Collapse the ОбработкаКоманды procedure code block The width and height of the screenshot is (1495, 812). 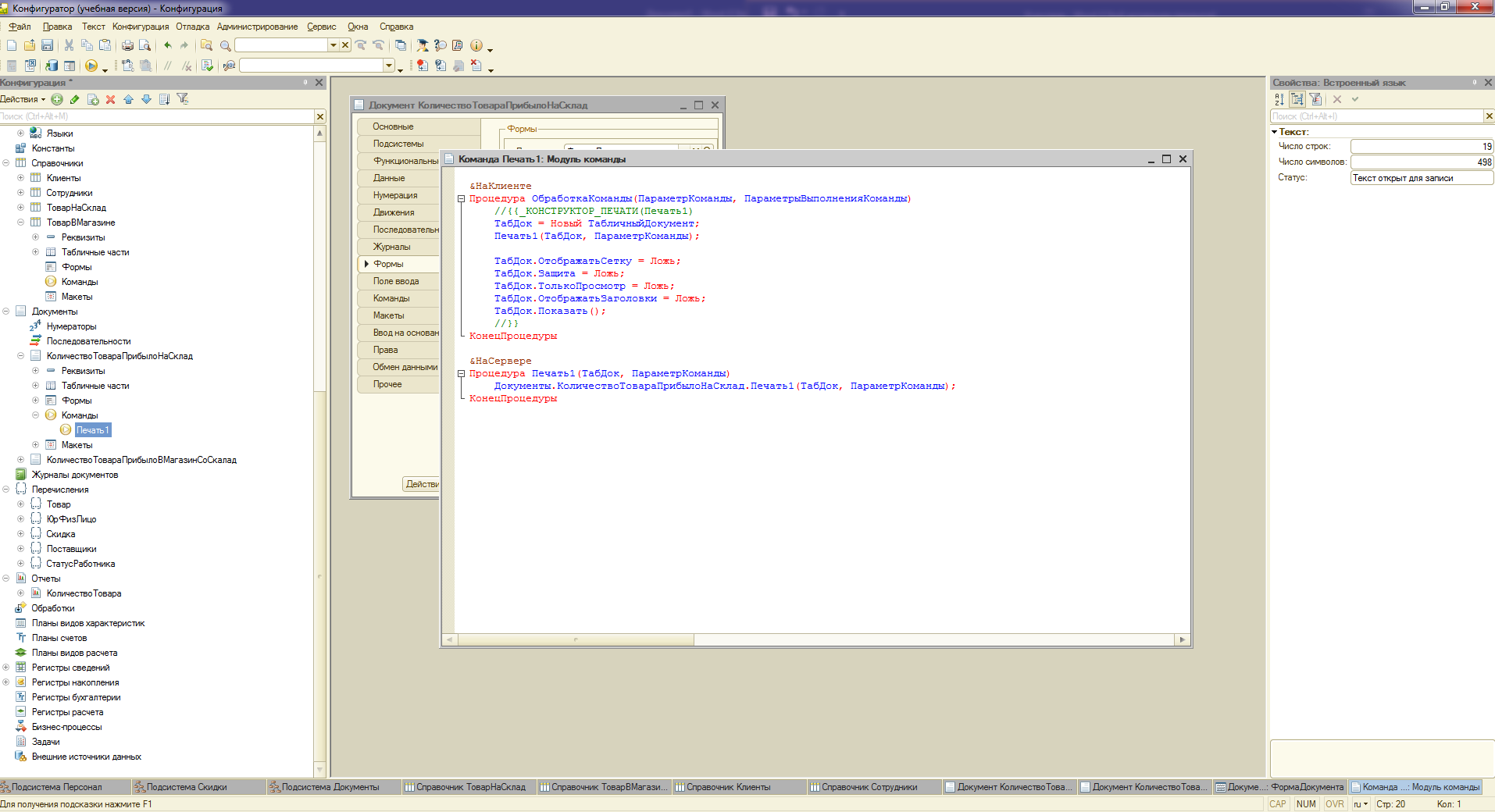(461, 198)
